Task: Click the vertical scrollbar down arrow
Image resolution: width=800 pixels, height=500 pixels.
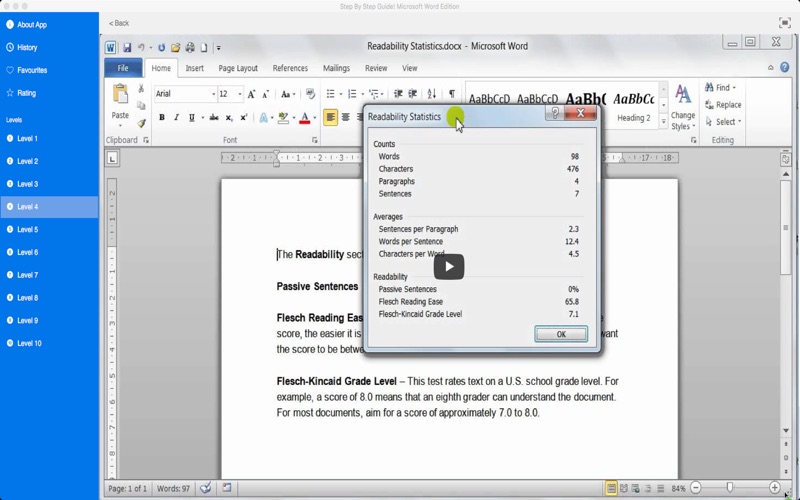Action: click(786, 431)
